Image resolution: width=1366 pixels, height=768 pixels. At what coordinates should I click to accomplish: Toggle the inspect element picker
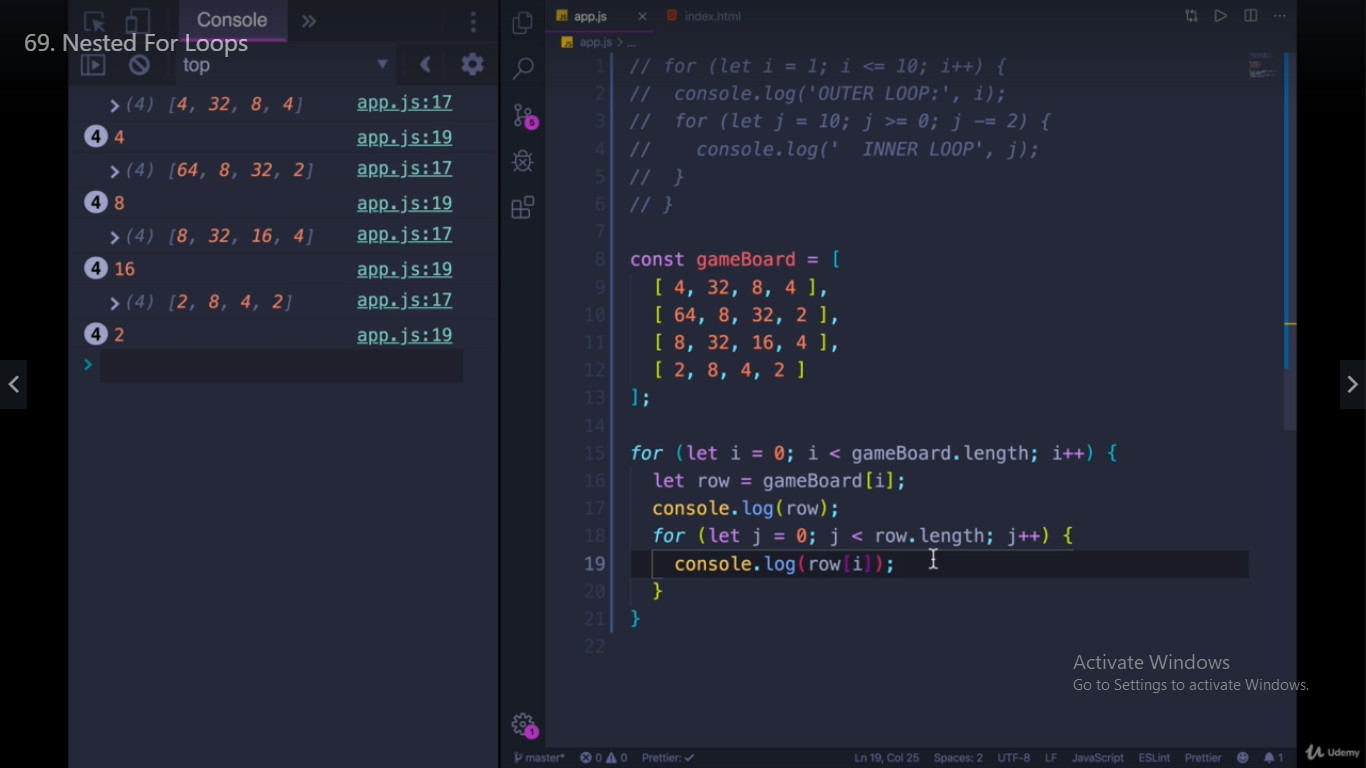coord(95,20)
